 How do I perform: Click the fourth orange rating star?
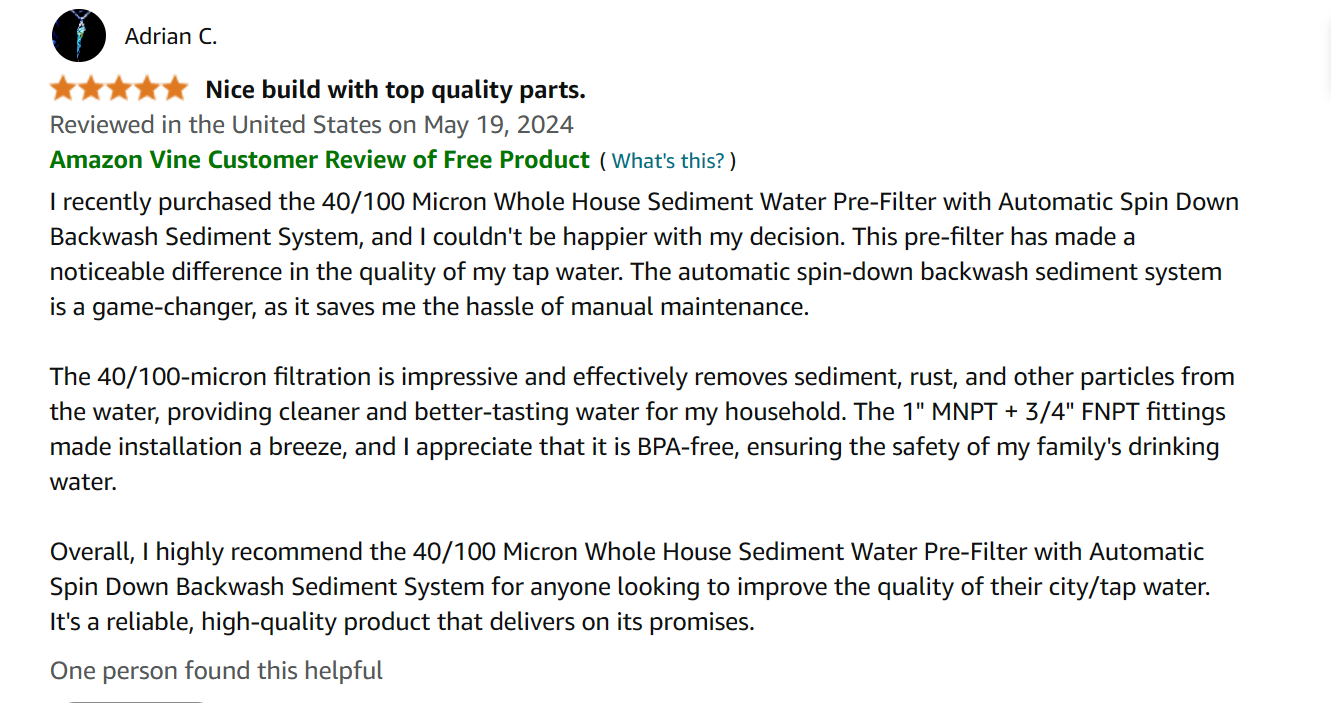point(146,89)
